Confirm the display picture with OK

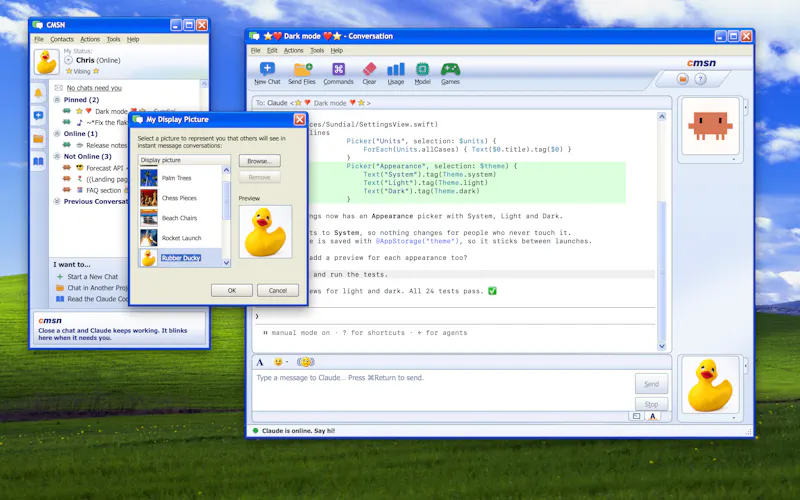click(x=232, y=290)
